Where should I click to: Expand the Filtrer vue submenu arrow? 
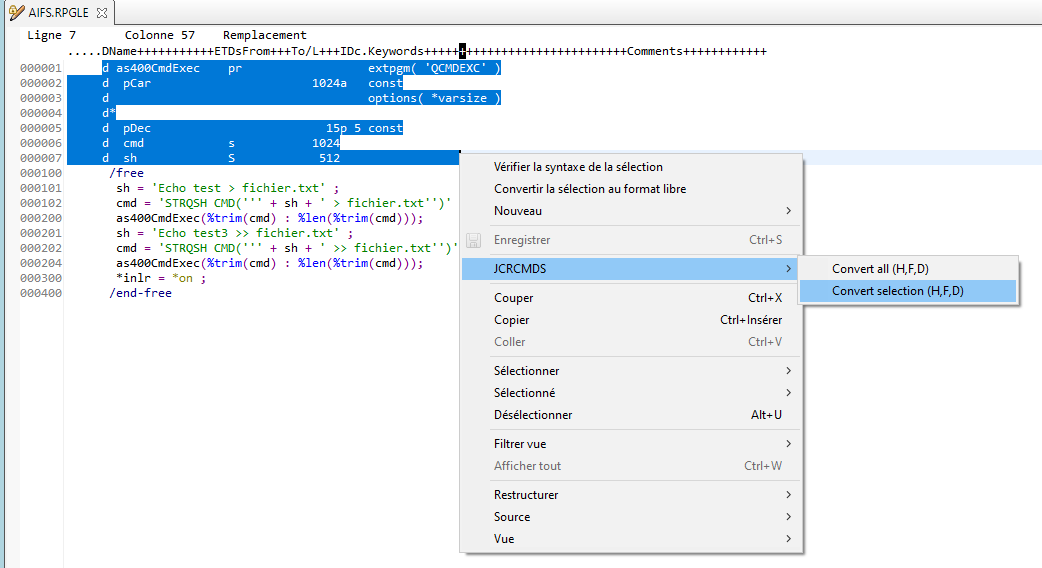(x=788, y=444)
